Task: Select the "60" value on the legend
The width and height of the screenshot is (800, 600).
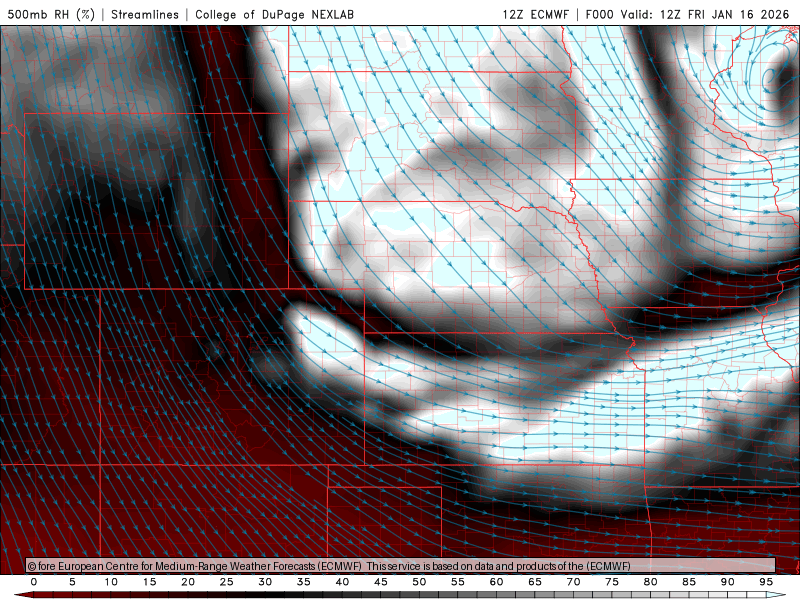Action: 496,582
